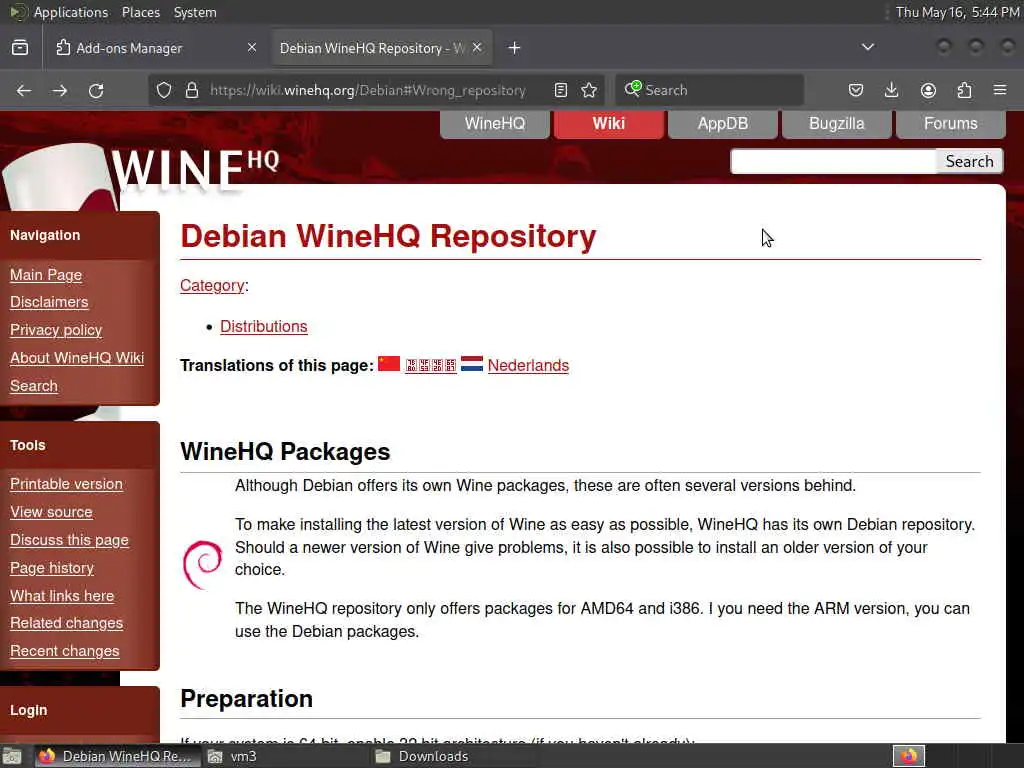Open the Privacy policy link

pos(56,330)
